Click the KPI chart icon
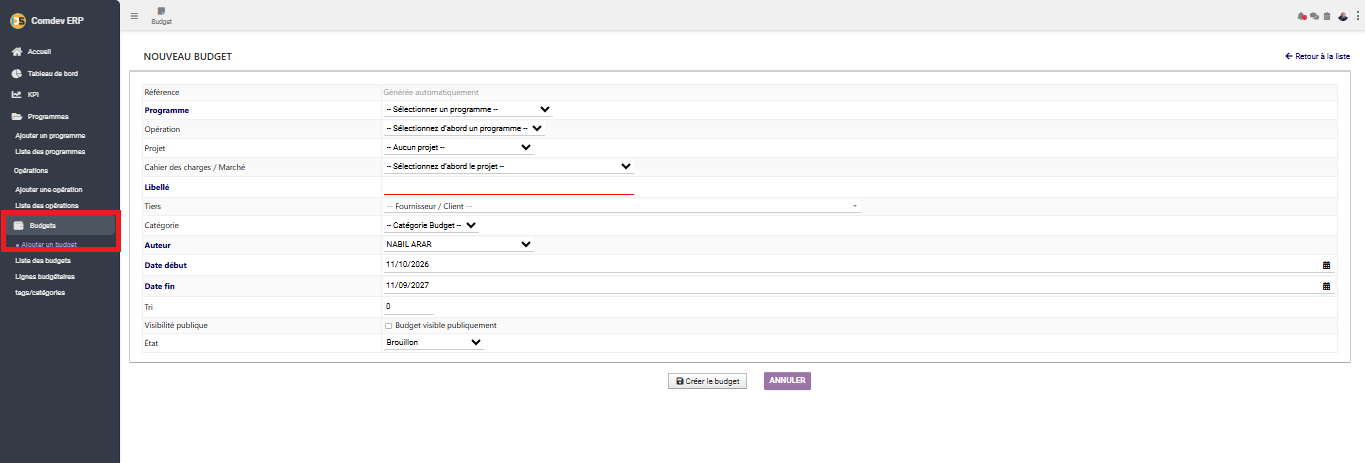The image size is (1365, 463). (x=17, y=95)
